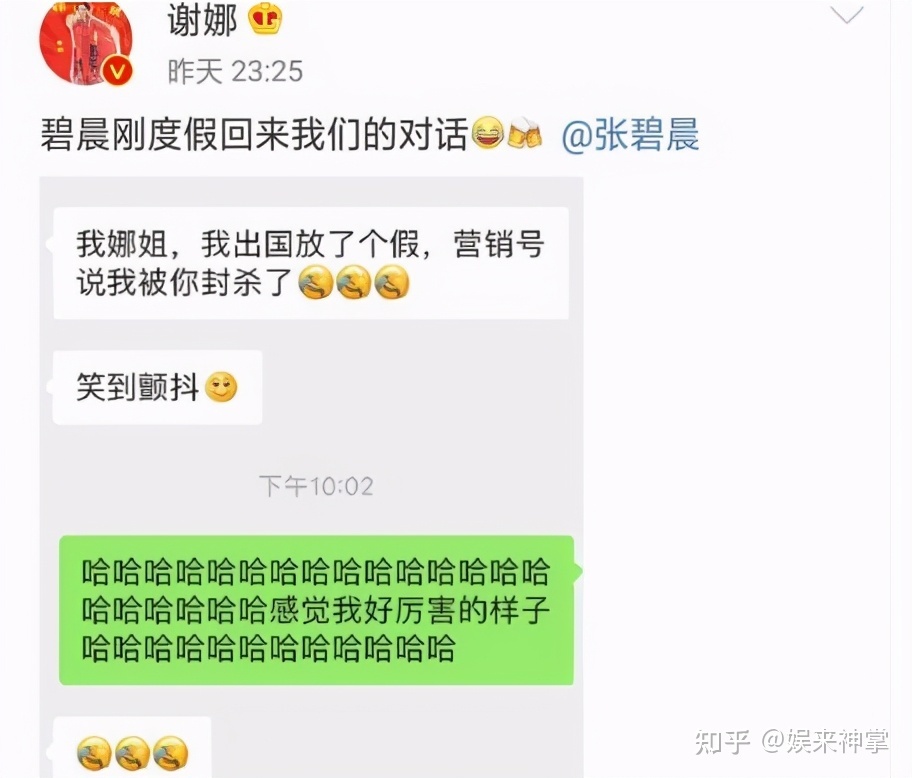Click the first emoji in bottom chat bubble
Screen dimensions: 912x778
coord(94,754)
